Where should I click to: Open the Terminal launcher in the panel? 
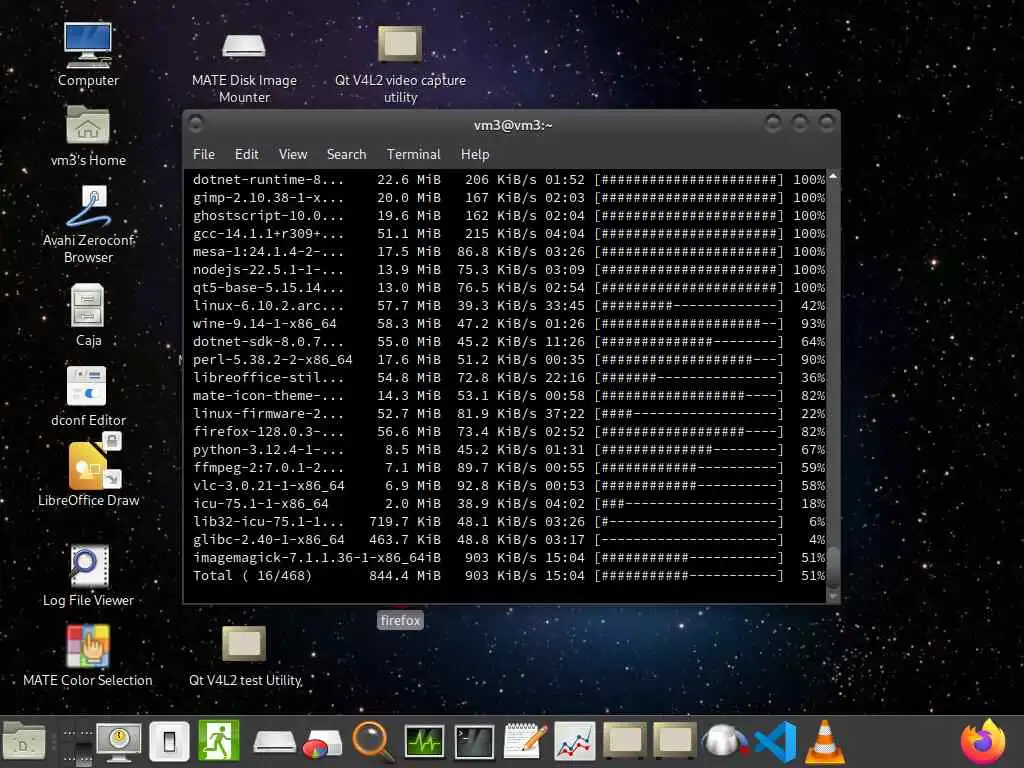click(474, 742)
